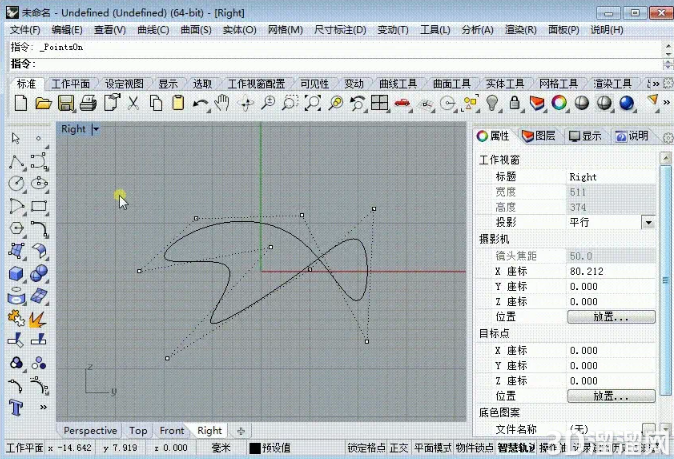The image size is (674, 459).
Task: Click the Paste clipboard icon
Action: pyautogui.click(x=178, y=103)
